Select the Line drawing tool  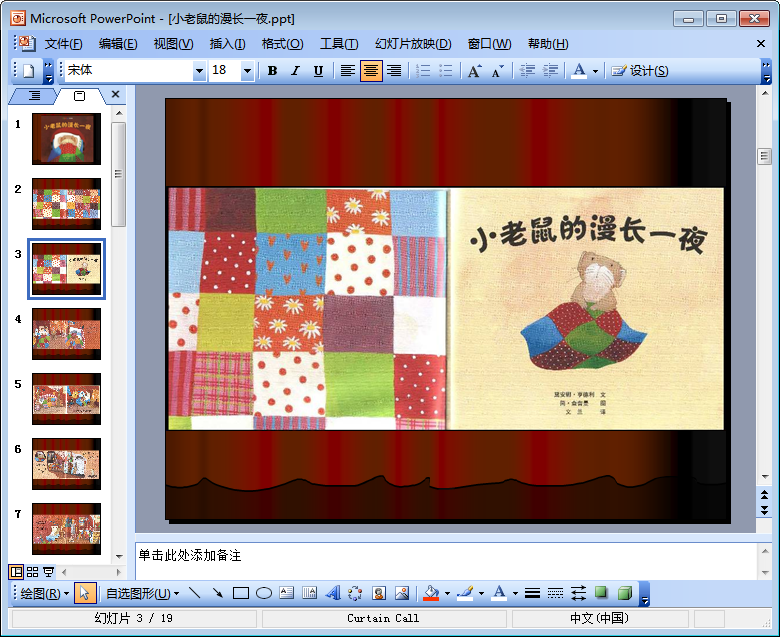pyautogui.click(x=195, y=593)
